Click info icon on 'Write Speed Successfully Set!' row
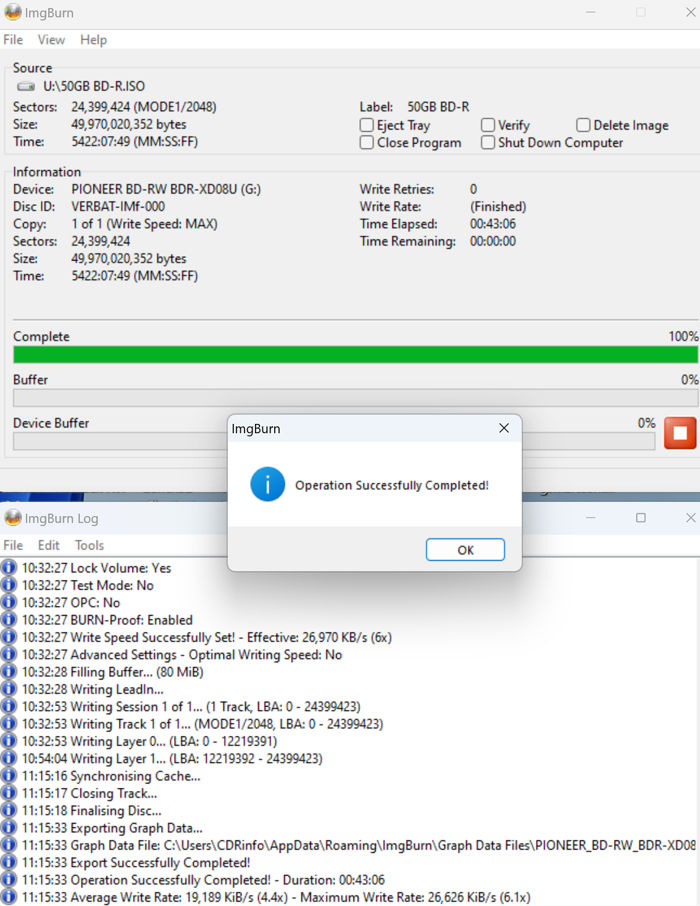 click(9, 637)
